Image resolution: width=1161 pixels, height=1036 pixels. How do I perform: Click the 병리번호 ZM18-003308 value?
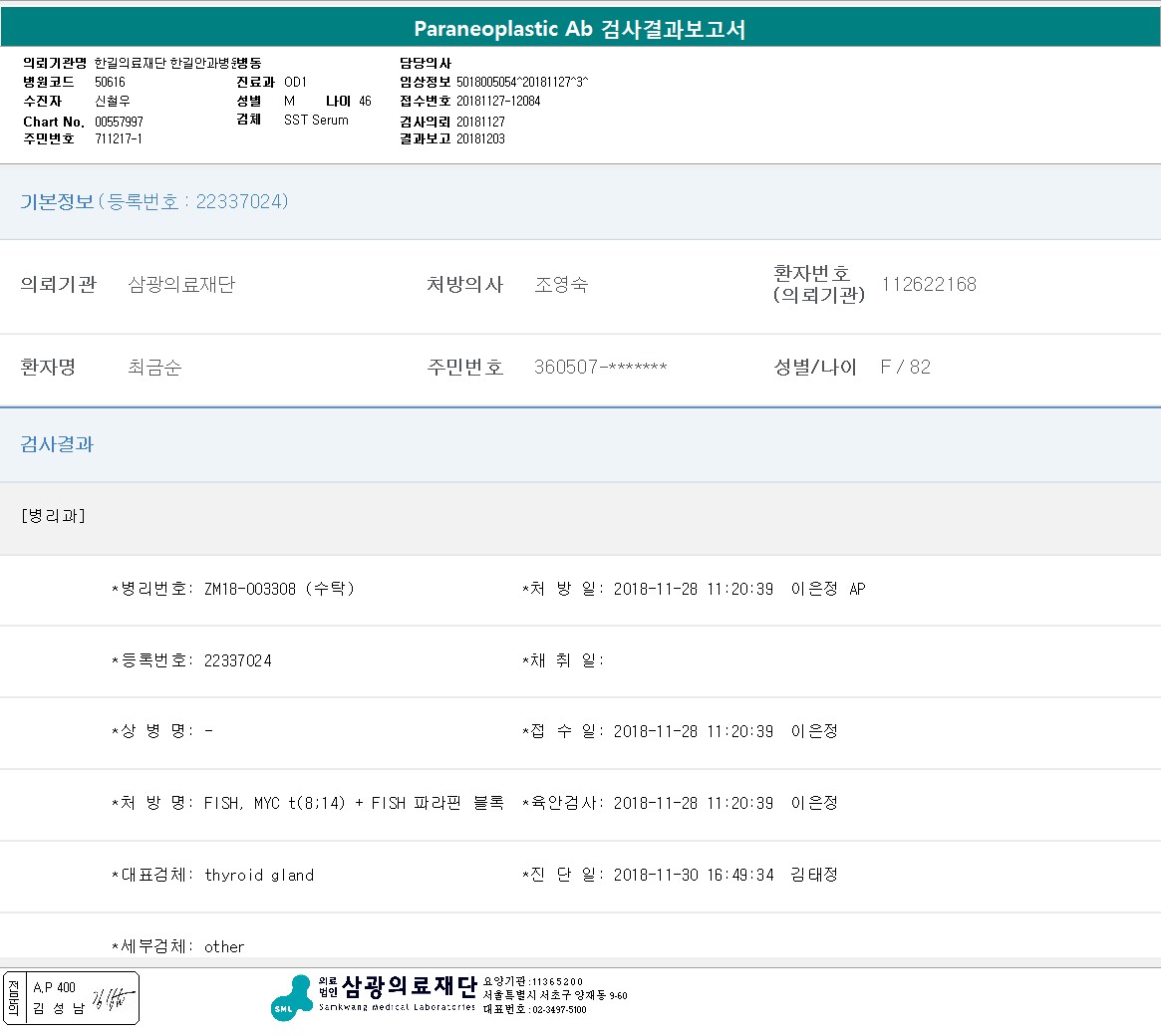click(250, 589)
